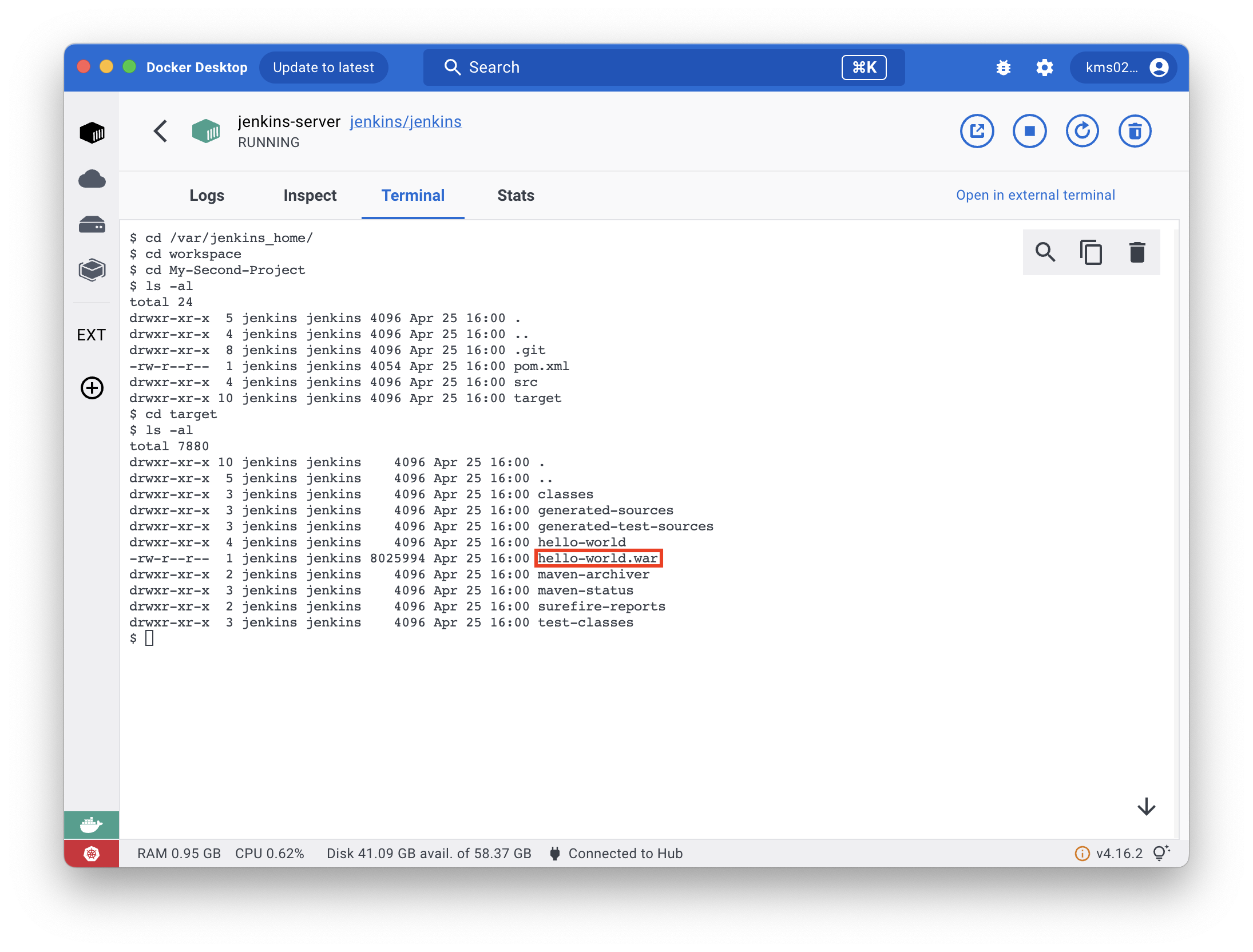The image size is (1253, 952).
Task: Delete the jenkins-server container
Action: [1135, 132]
